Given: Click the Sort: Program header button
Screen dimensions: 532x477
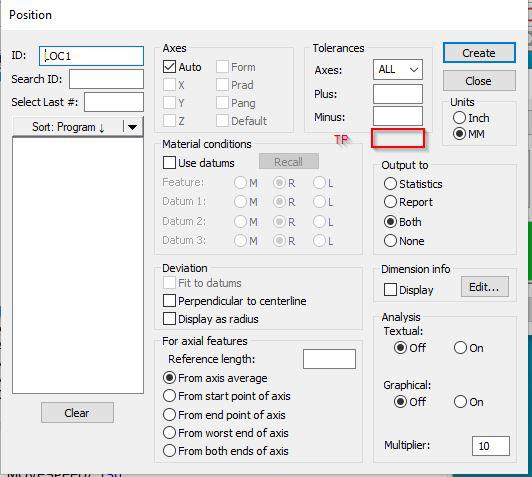Looking at the screenshot, I should [68, 127].
